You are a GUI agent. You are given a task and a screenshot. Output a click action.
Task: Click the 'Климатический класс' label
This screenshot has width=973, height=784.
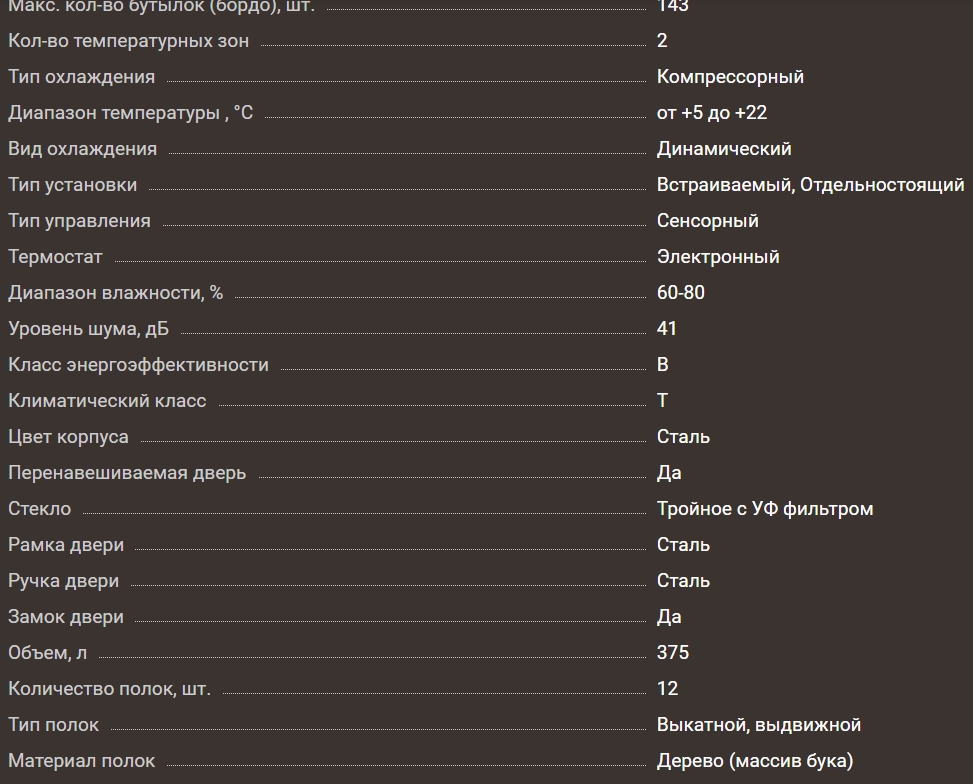[107, 401]
